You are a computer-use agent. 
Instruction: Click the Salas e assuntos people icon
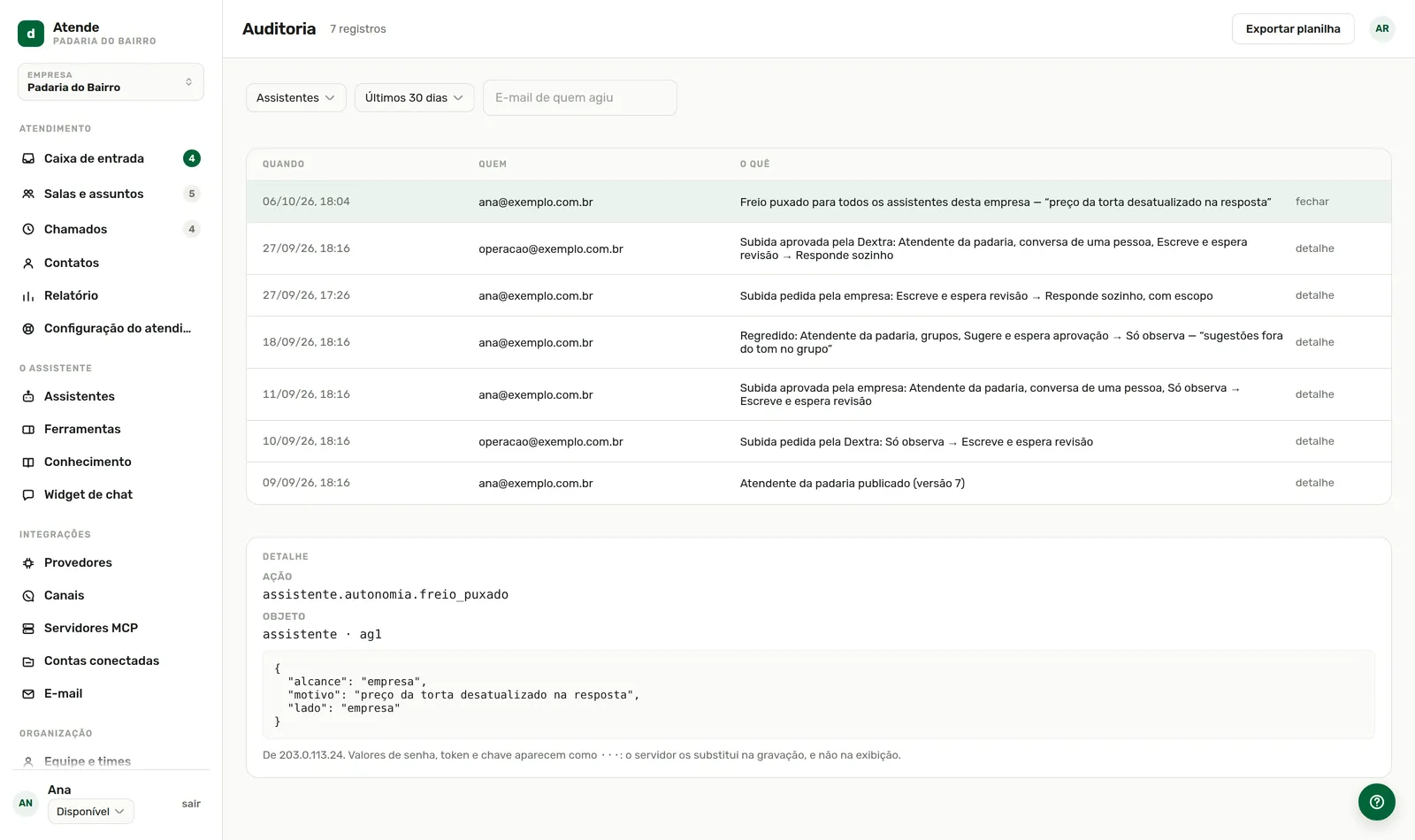click(28, 194)
